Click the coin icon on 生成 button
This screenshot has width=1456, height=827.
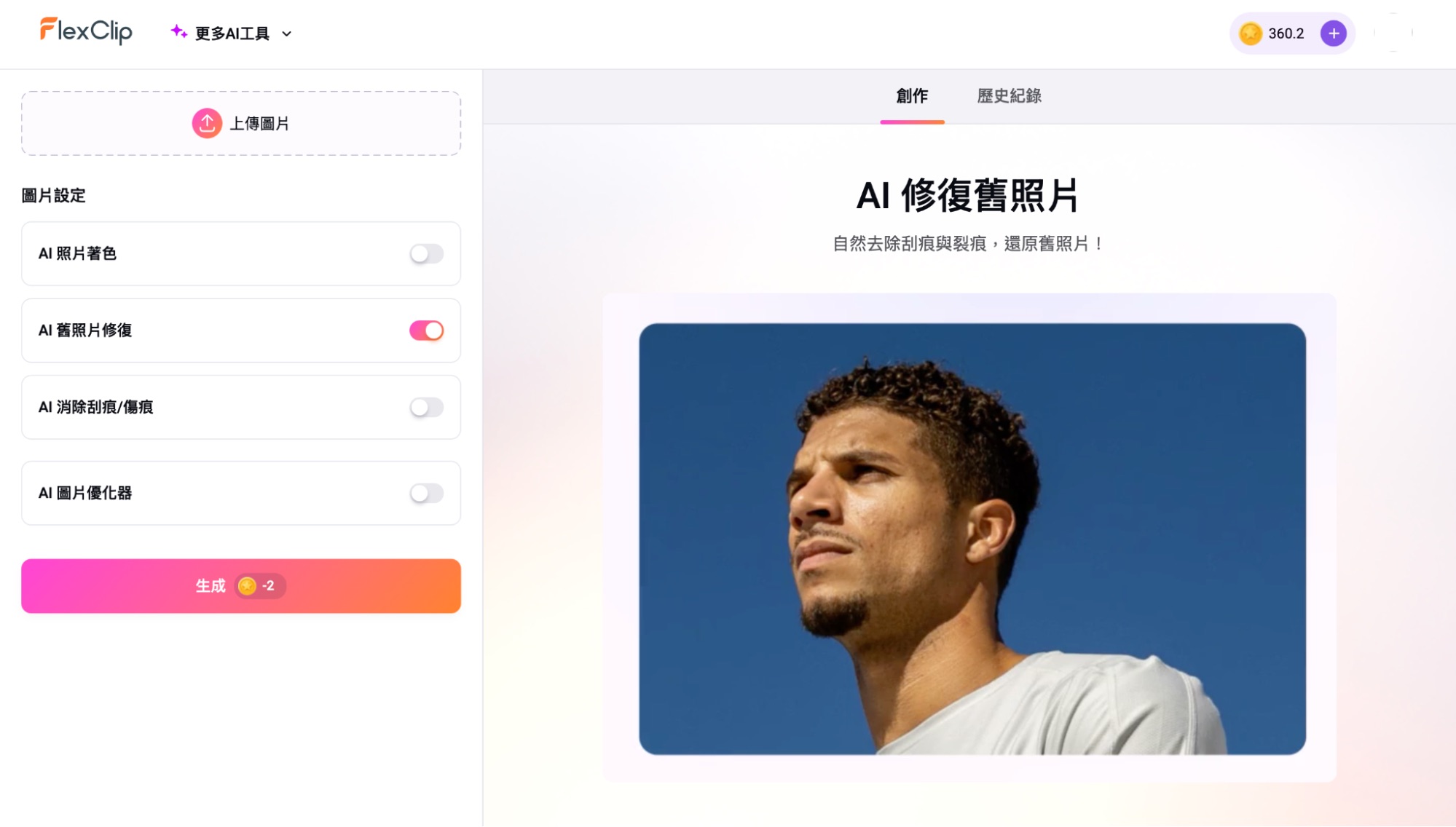[247, 586]
